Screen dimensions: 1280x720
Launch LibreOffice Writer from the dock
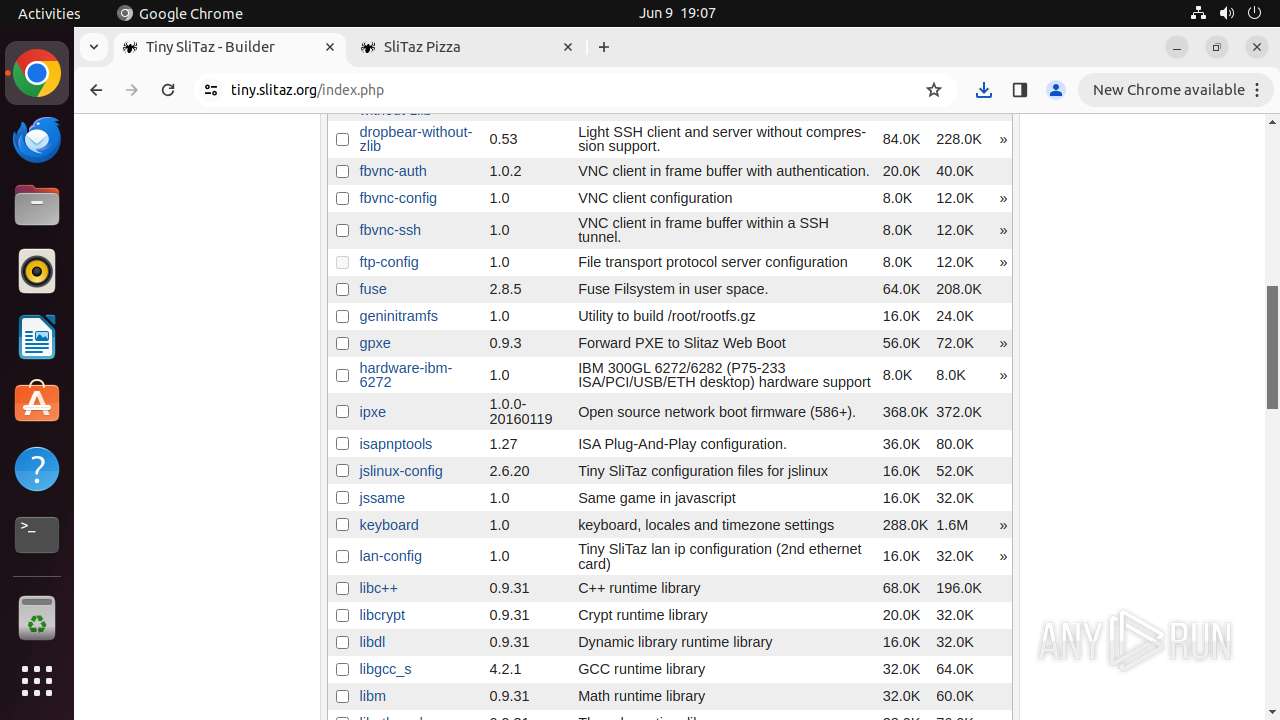(37, 337)
